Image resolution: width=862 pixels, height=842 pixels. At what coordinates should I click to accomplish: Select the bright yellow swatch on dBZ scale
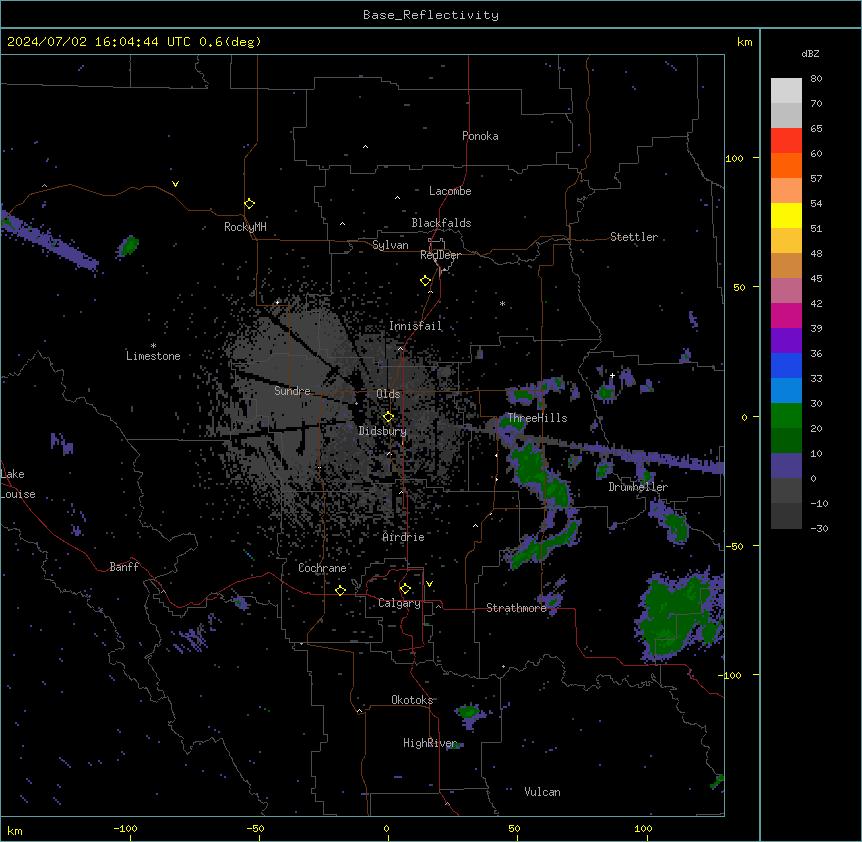tap(786, 215)
